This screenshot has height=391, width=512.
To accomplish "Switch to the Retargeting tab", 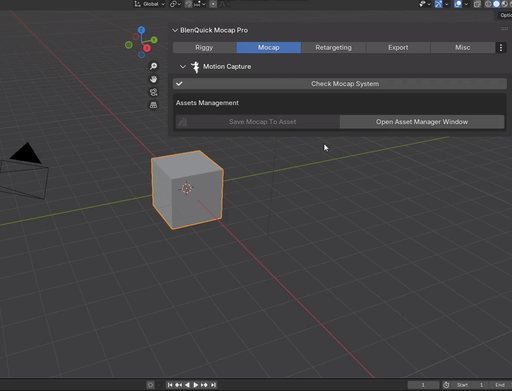I will point(333,48).
